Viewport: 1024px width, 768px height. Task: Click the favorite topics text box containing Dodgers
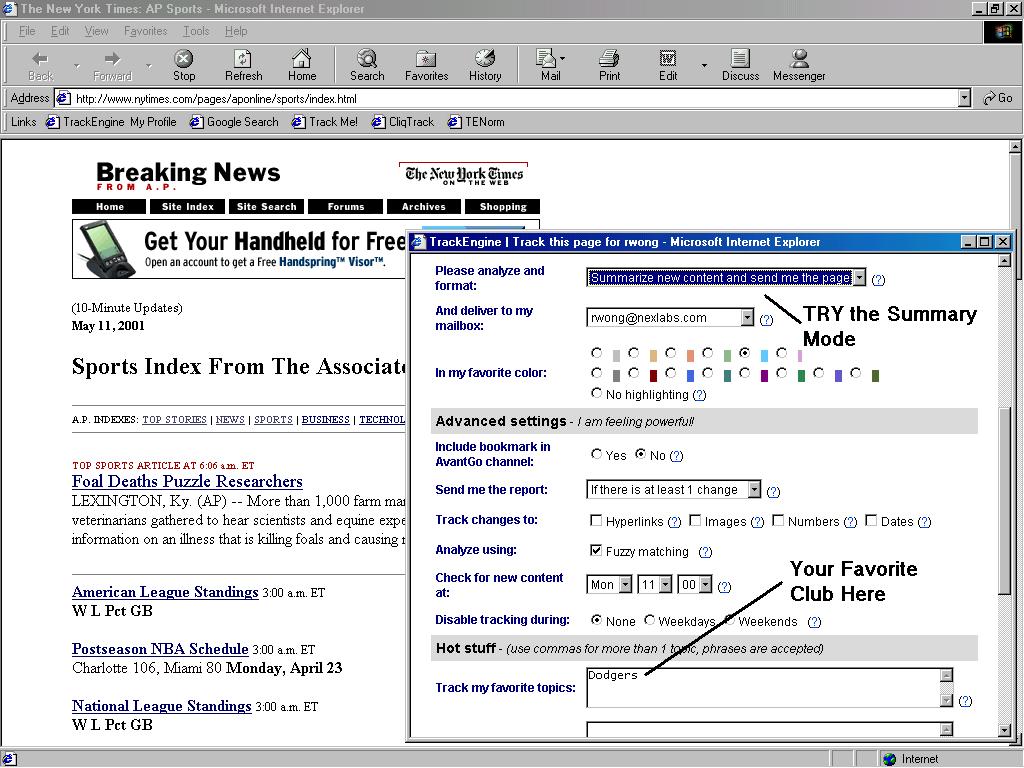(763, 687)
